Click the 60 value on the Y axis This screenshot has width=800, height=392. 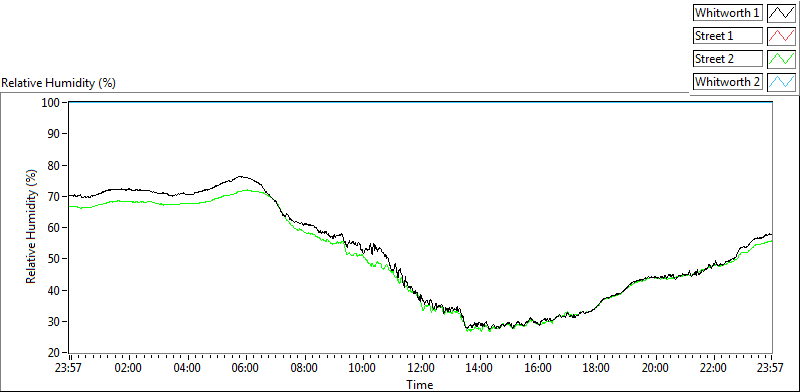(x=55, y=228)
